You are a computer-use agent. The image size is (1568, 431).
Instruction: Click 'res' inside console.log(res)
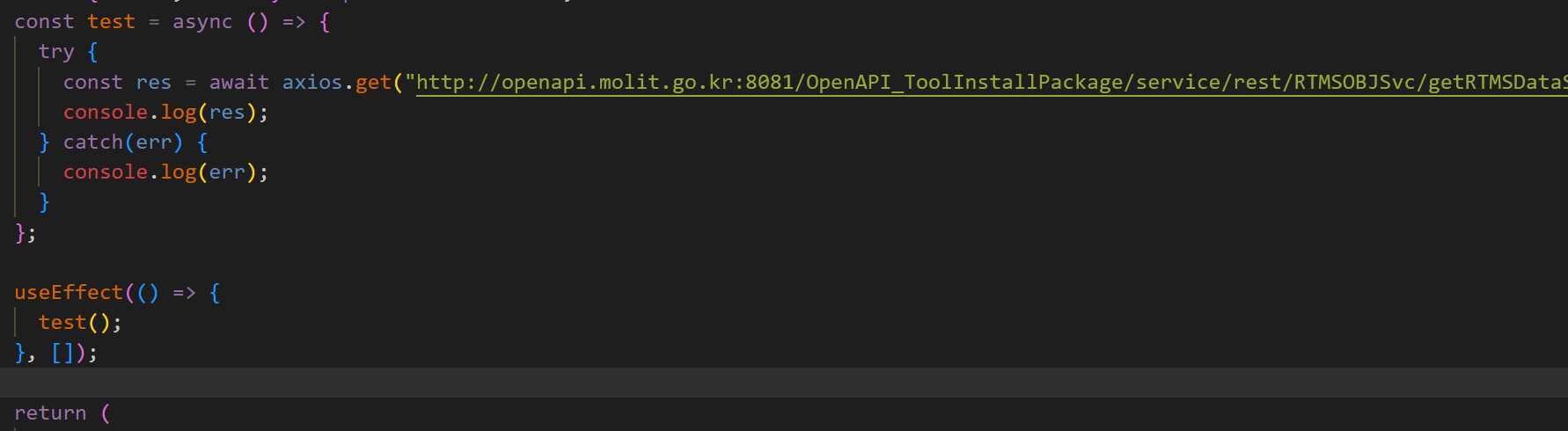pos(227,113)
